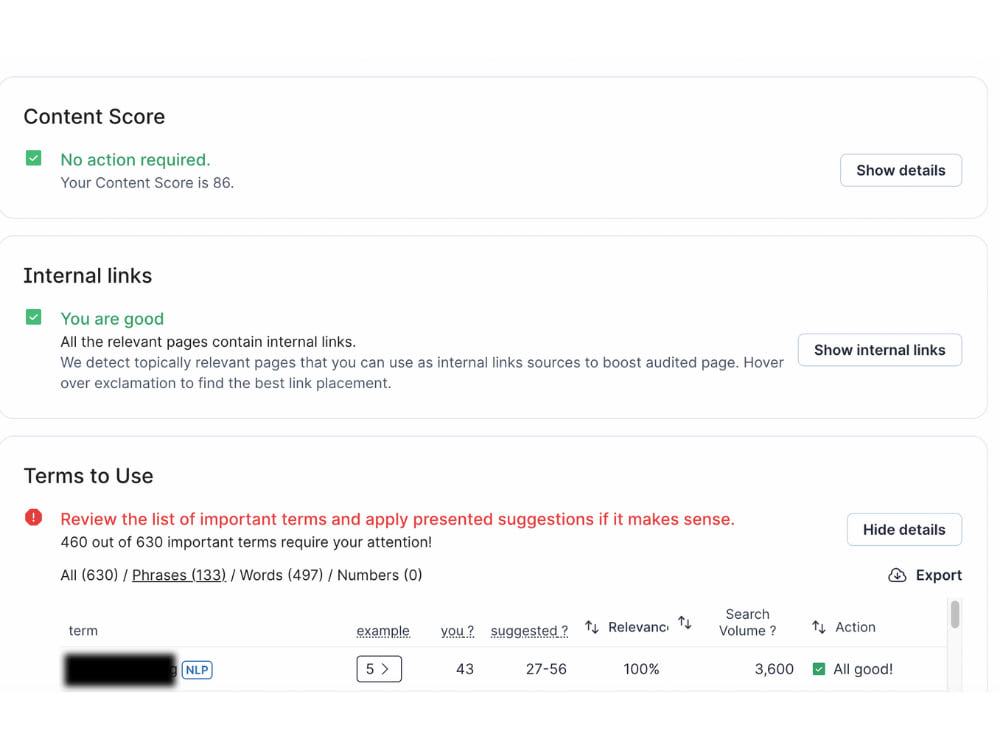1000x750 pixels.
Task: Click the Terms to Use heading
Action: click(x=89, y=476)
